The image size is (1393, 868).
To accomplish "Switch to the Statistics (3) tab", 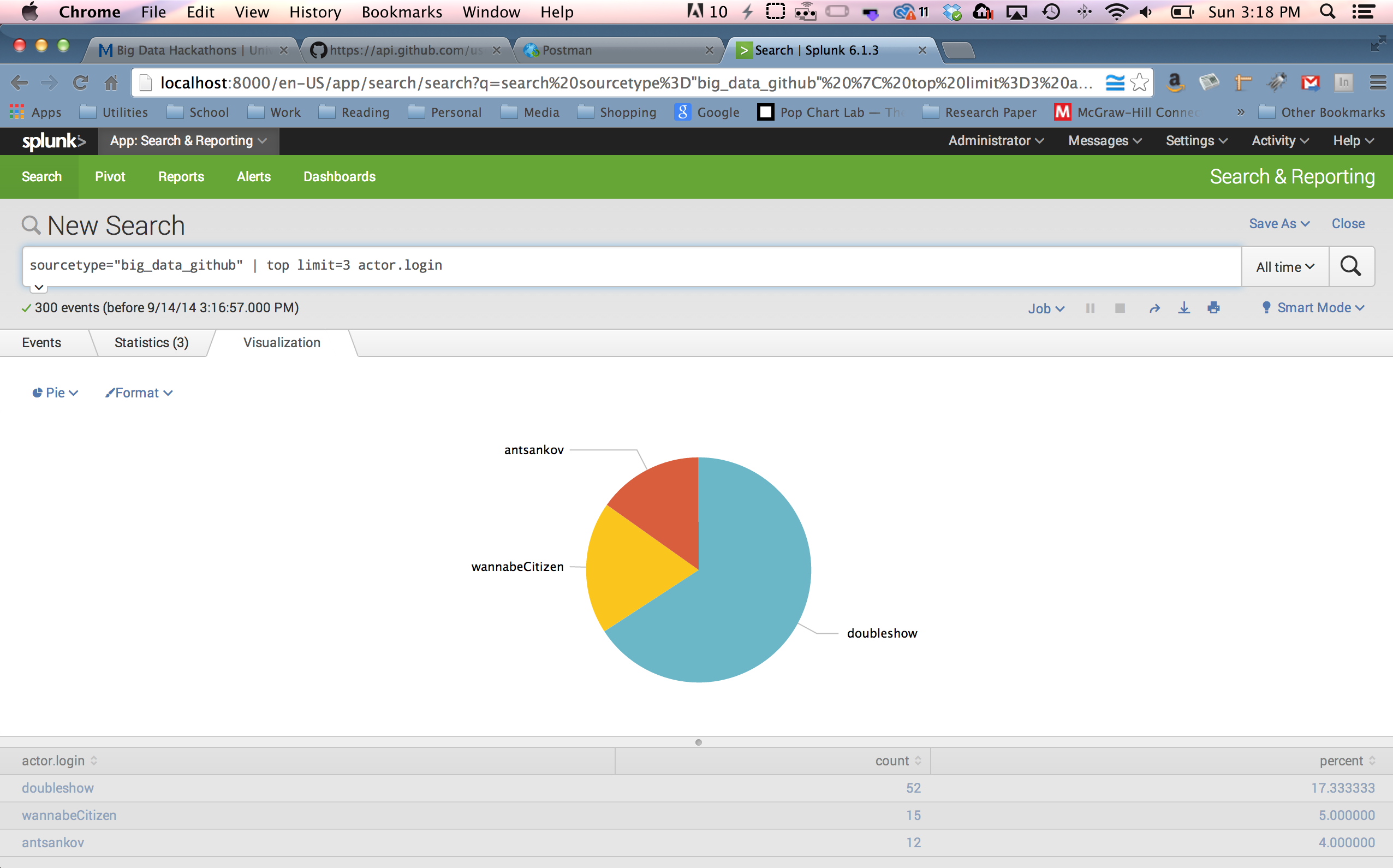I will 152,343.
